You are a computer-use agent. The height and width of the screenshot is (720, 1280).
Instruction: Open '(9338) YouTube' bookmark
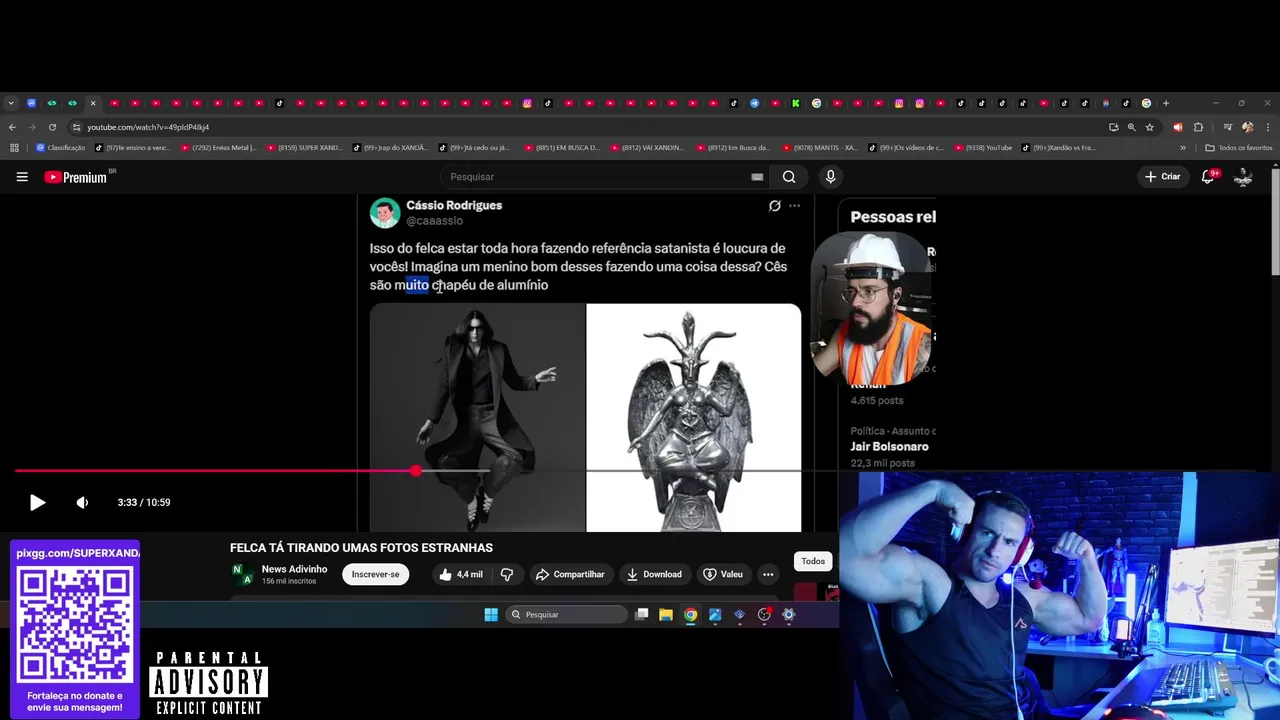[x=984, y=148]
